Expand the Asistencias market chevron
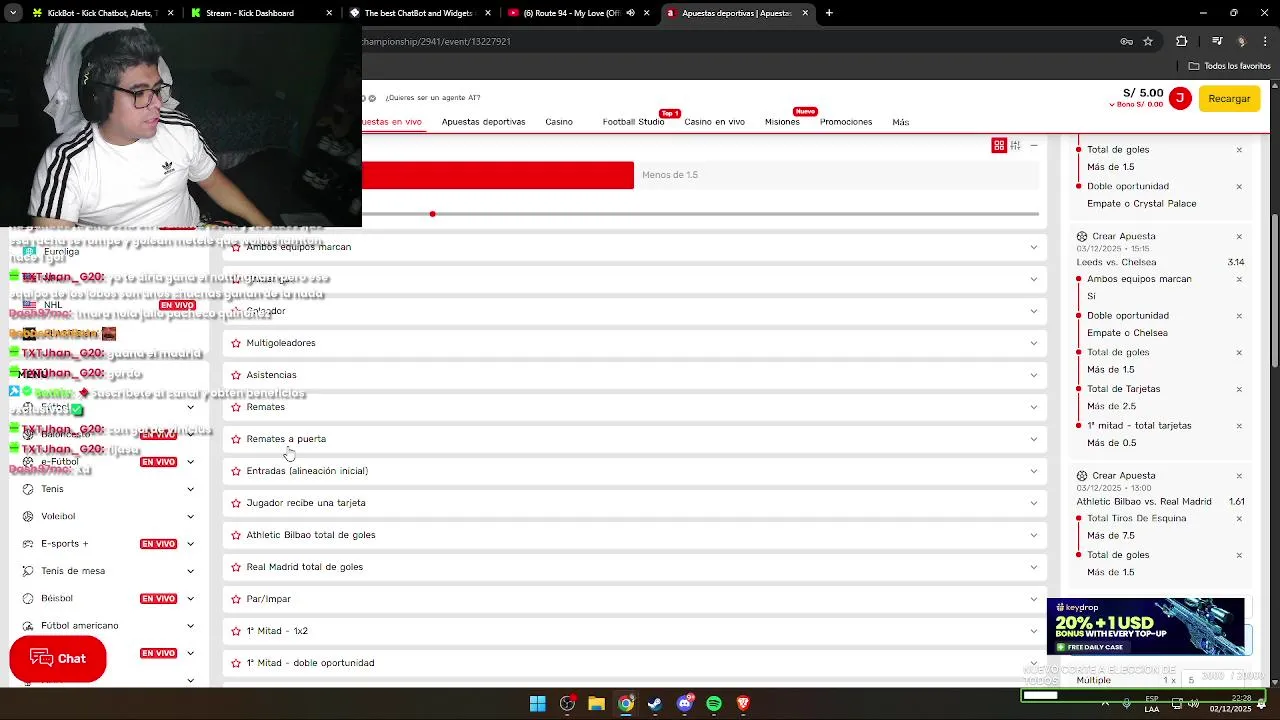 click(x=1034, y=375)
